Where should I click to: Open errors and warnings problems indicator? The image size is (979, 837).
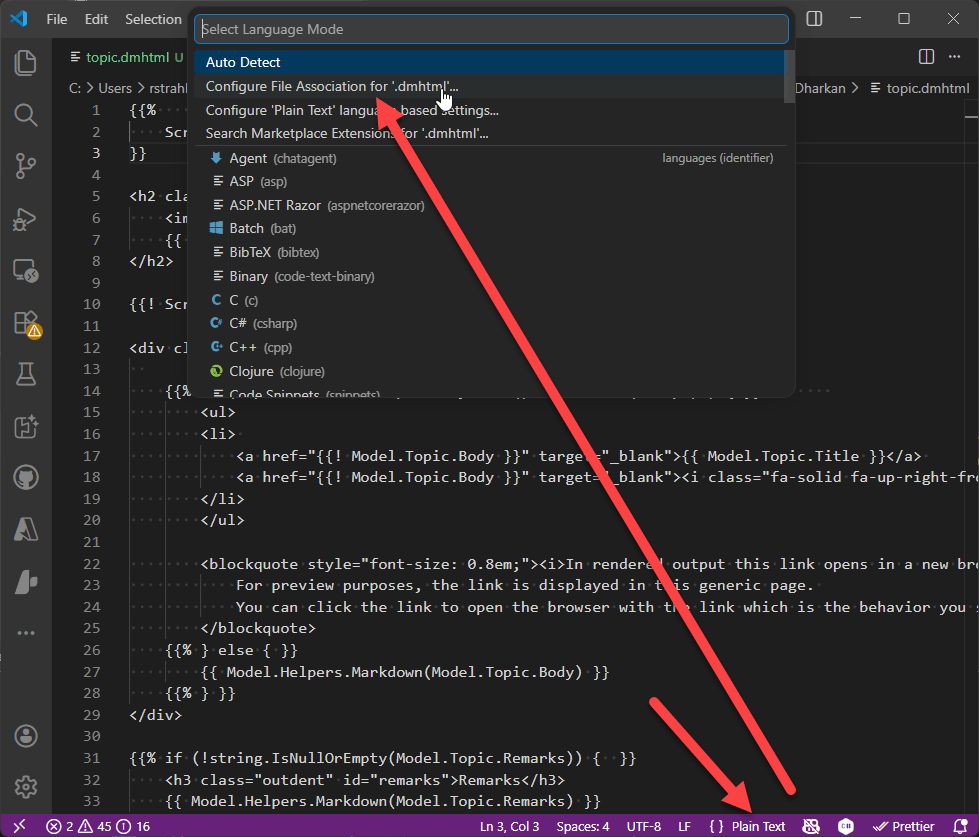[98, 826]
